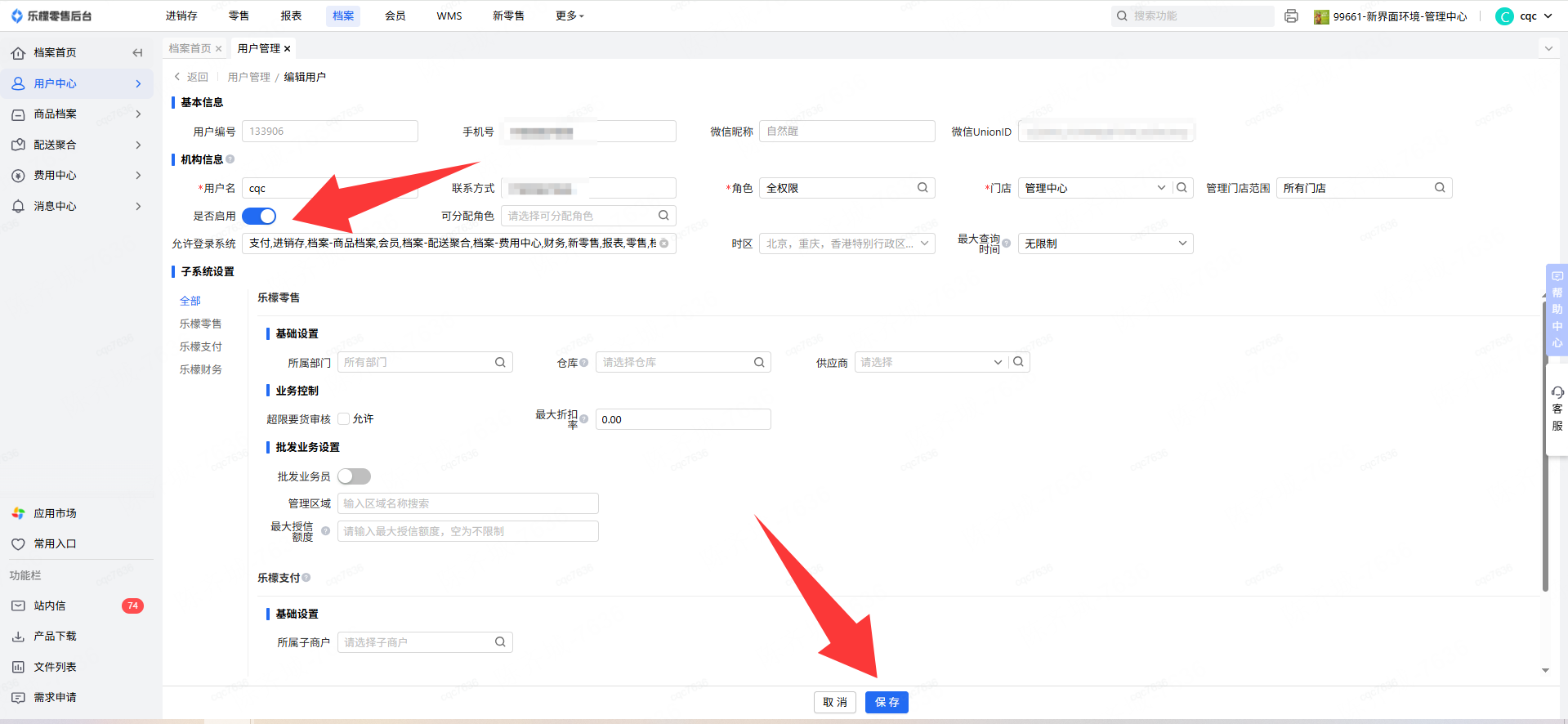The height and width of the screenshot is (724, 1568).
Task: Click the 费用中心 sidebar icon
Action: point(18,176)
